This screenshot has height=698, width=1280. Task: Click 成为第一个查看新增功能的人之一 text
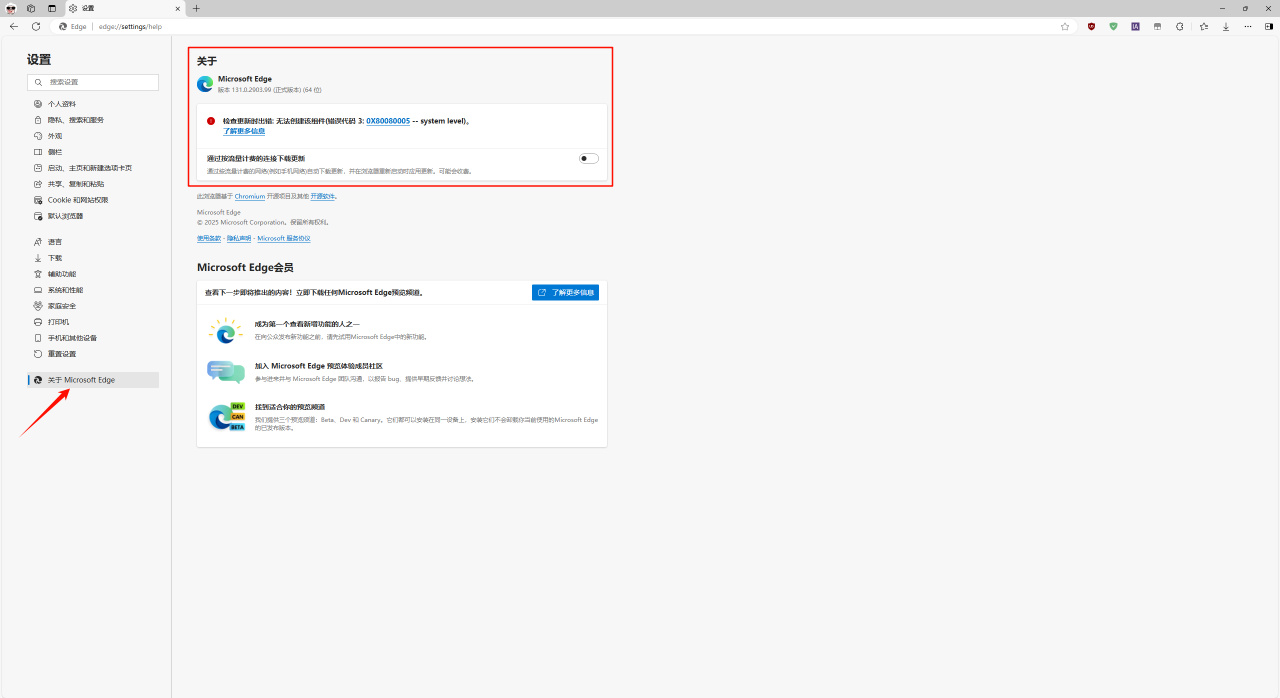[307, 324]
